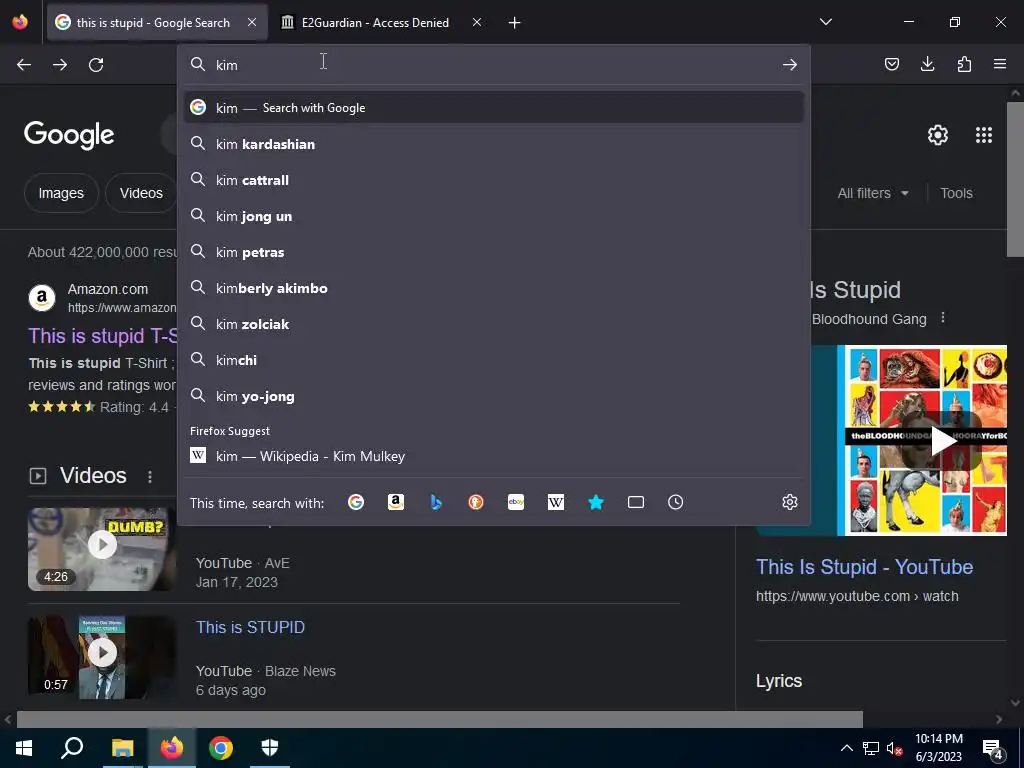Viewport: 1024px width, 768px height.
Task: Click the horizontal page scrollbar
Action: (440, 719)
